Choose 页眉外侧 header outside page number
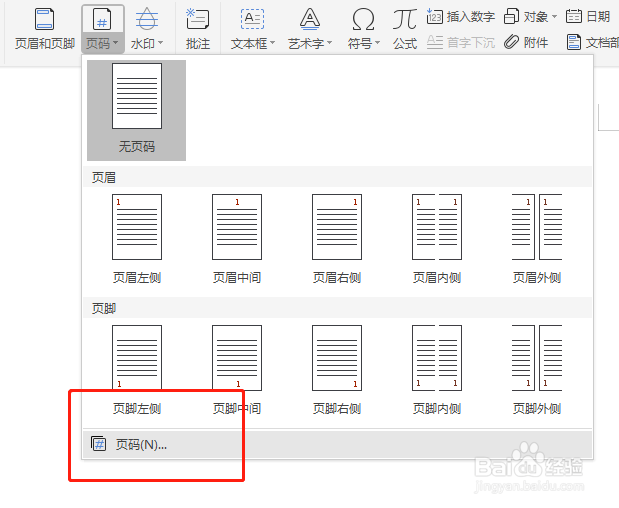The image size is (619, 508). click(537, 239)
